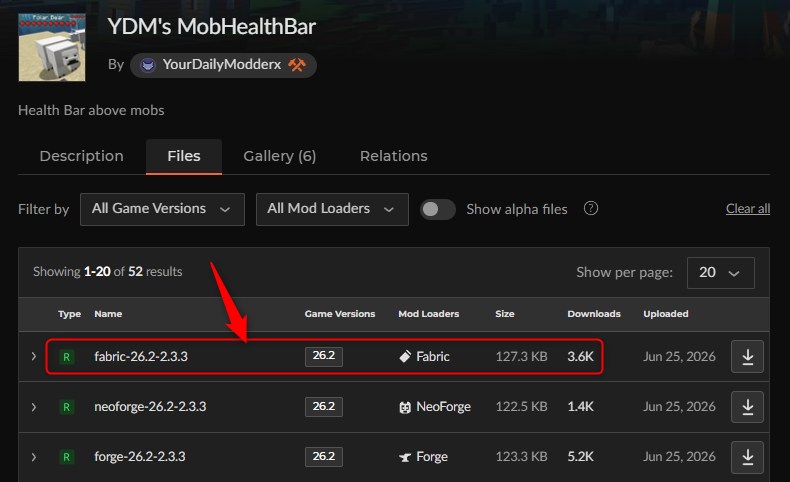Expand the forge-26.2-2.3.3 row chevron
This screenshot has width=790, height=482.
coord(34,457)
